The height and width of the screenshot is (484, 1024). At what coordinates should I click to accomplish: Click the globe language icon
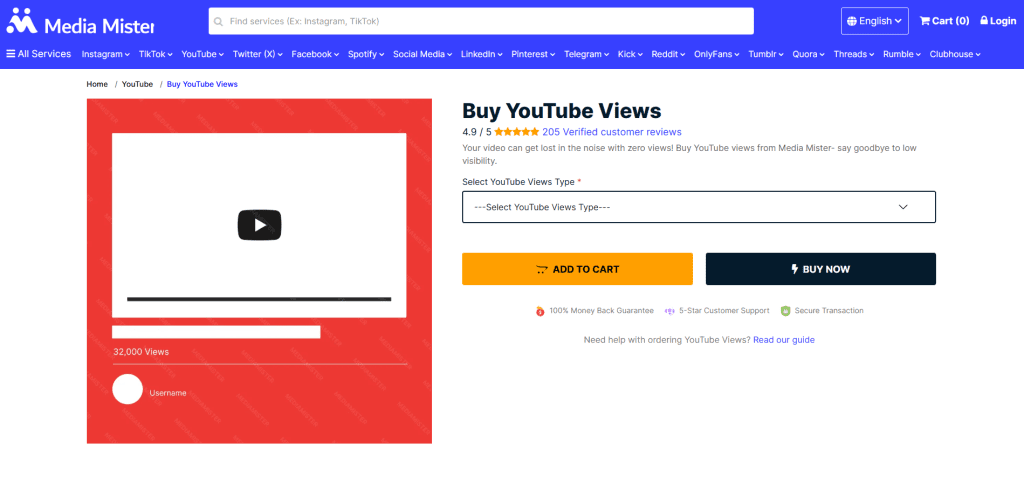point(852,21)
